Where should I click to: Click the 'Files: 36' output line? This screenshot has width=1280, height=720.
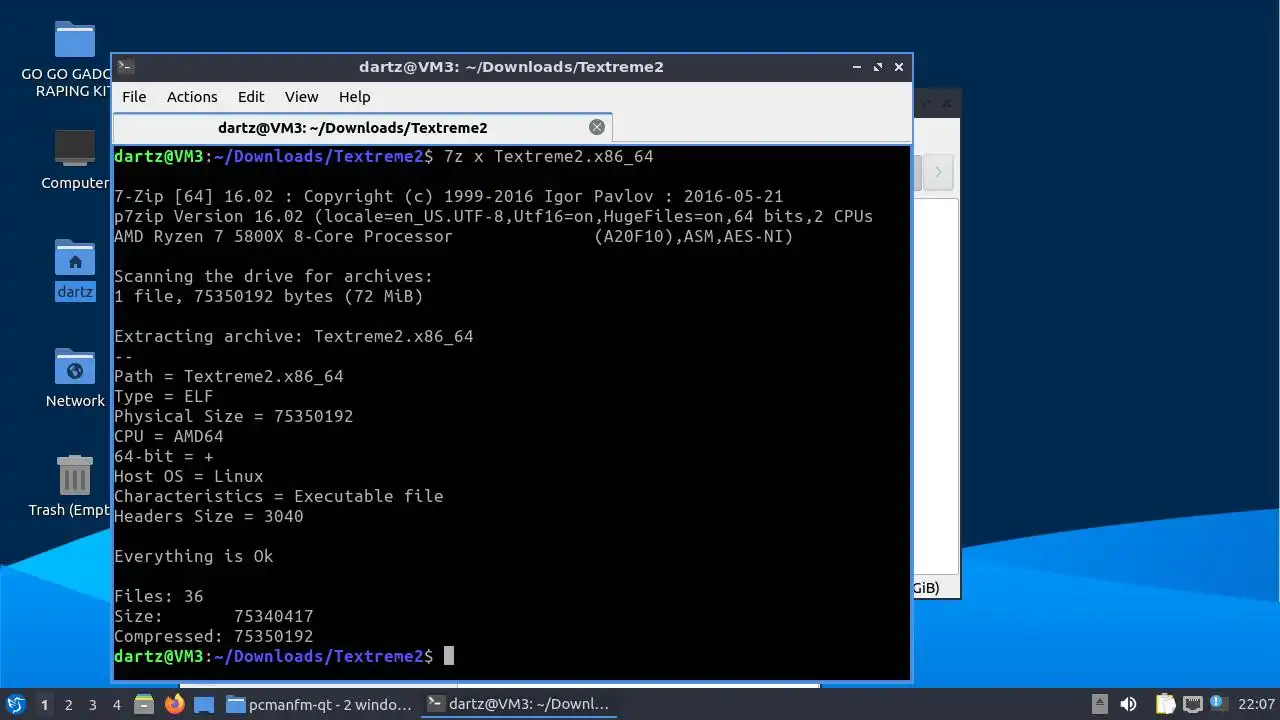point(158,596)
